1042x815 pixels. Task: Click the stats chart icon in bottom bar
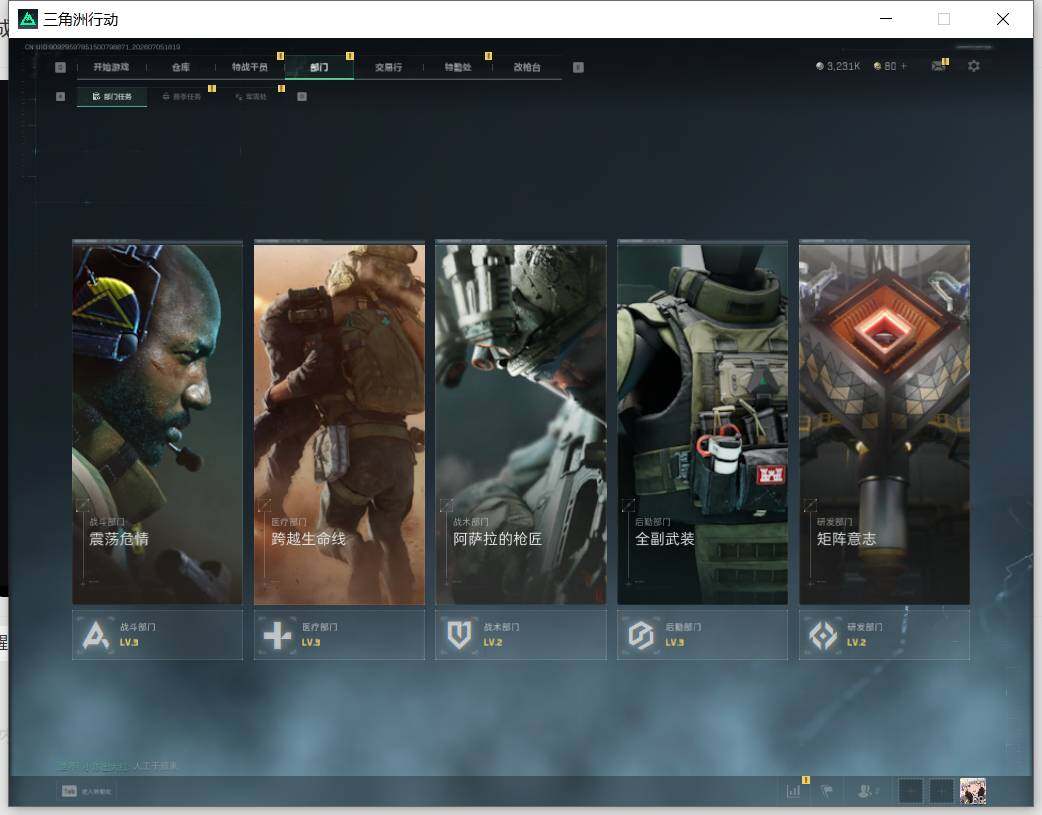(793, 790)
